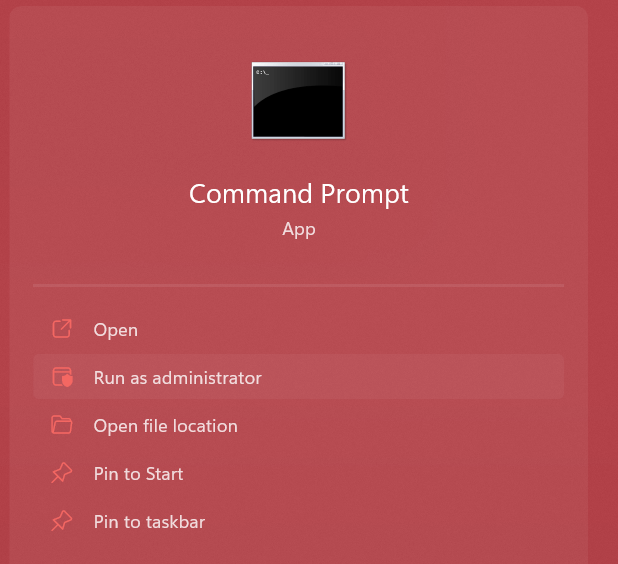Click the pin icon beside Pin to Start

tap(62, 473)
